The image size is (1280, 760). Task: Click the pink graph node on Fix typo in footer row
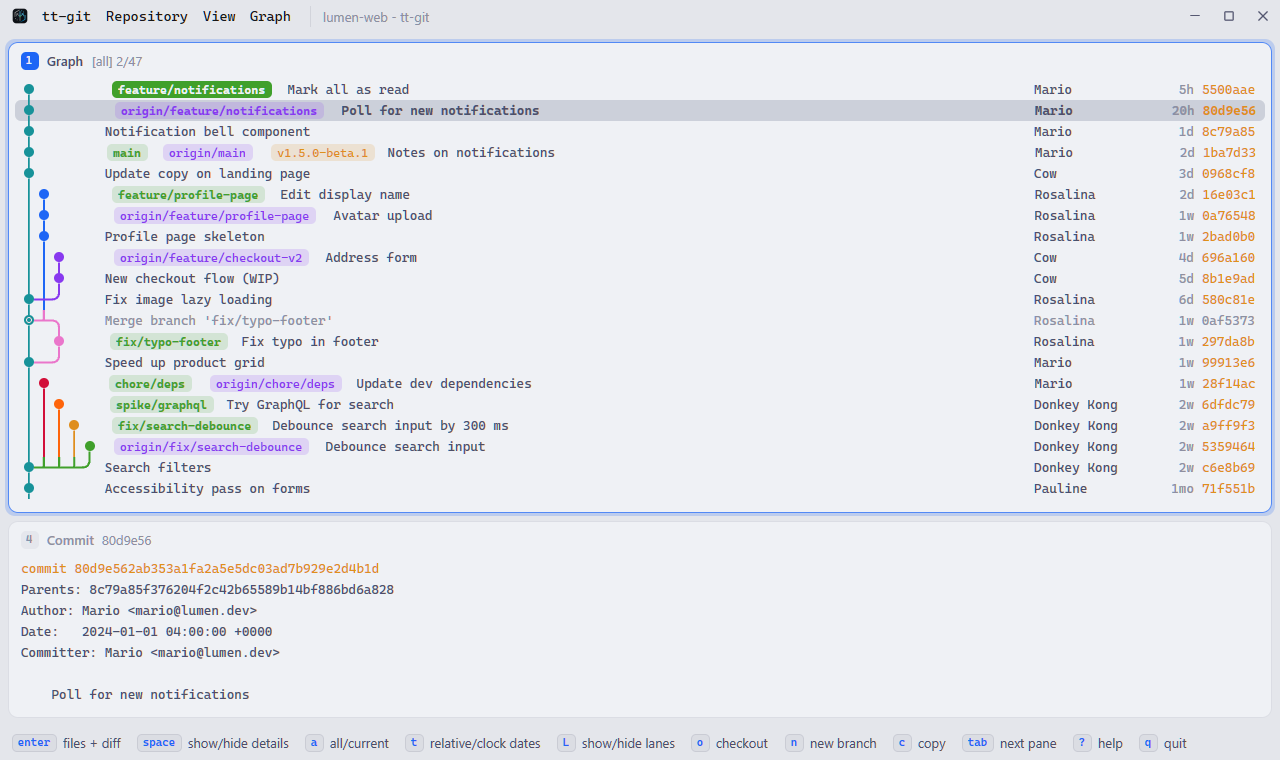point(59,341)
